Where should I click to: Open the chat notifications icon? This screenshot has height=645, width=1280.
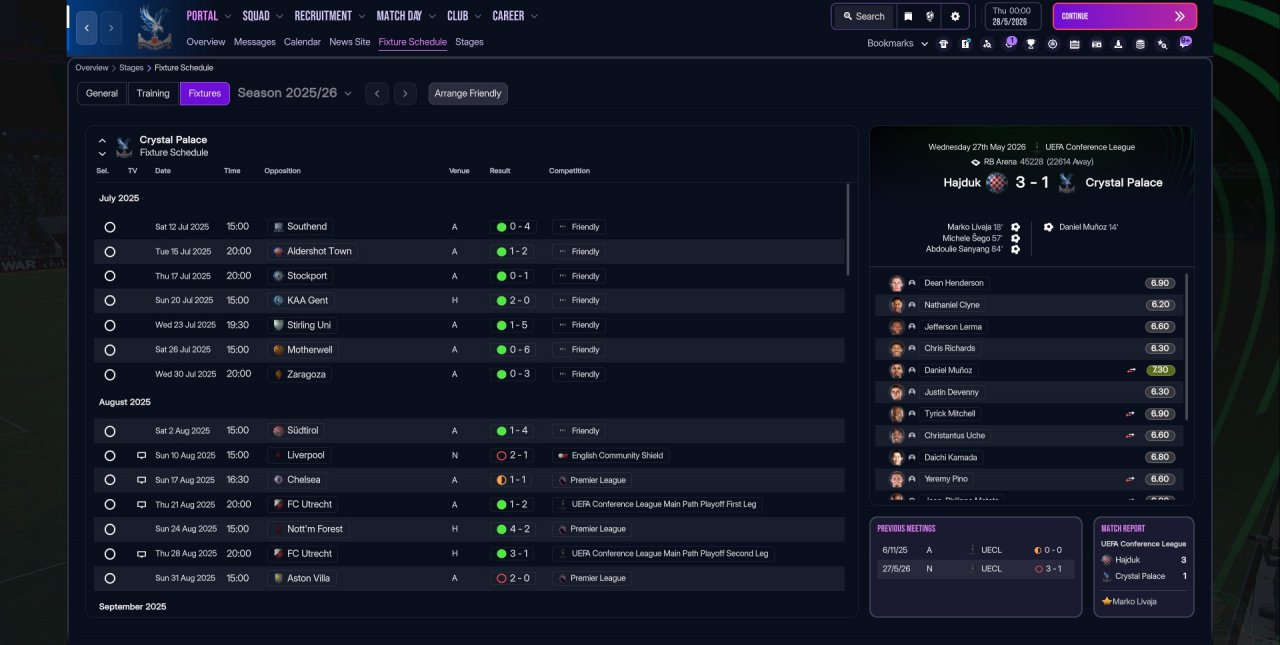pos(1185,43)
